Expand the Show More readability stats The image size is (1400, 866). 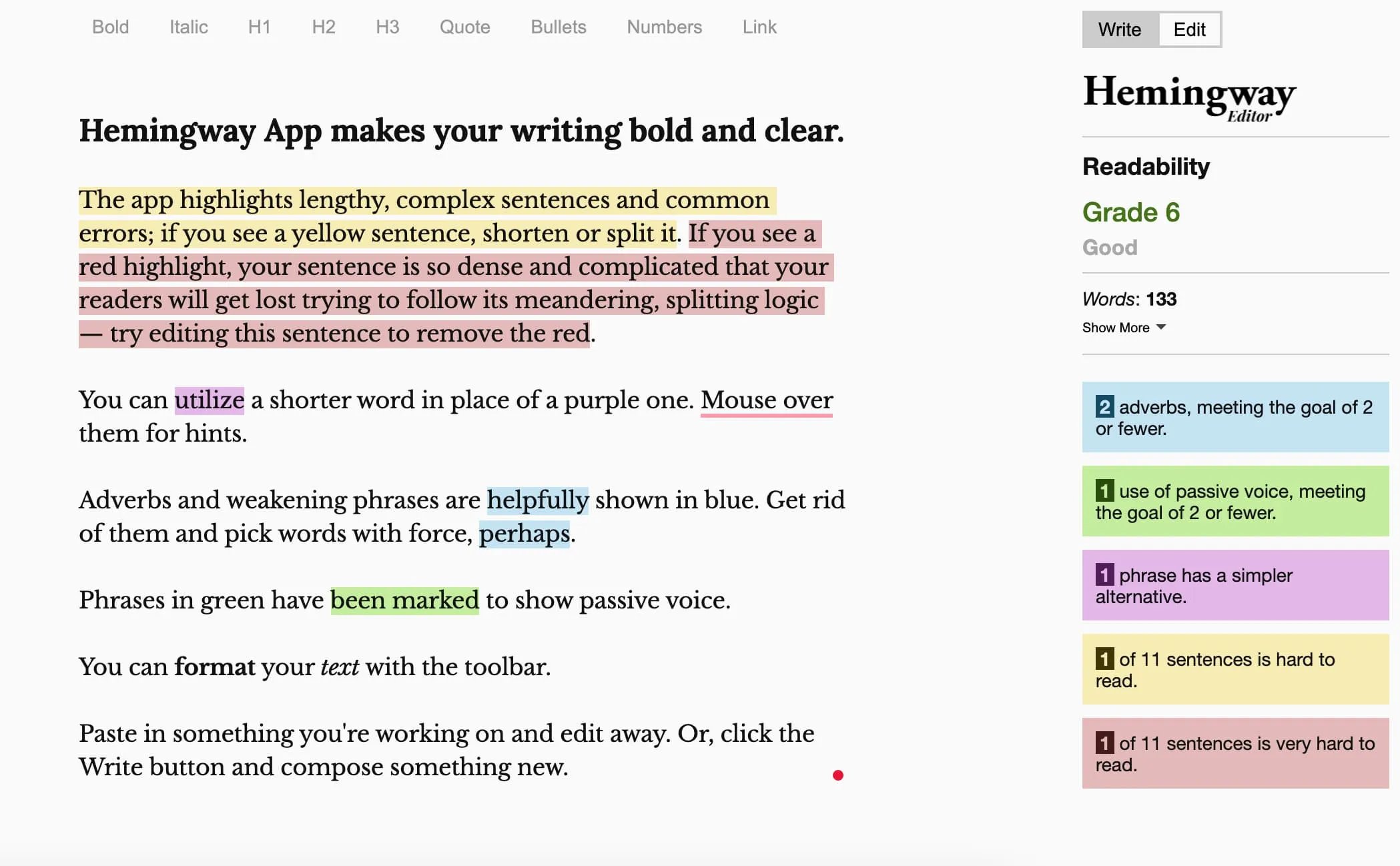tap(1121, 327)
